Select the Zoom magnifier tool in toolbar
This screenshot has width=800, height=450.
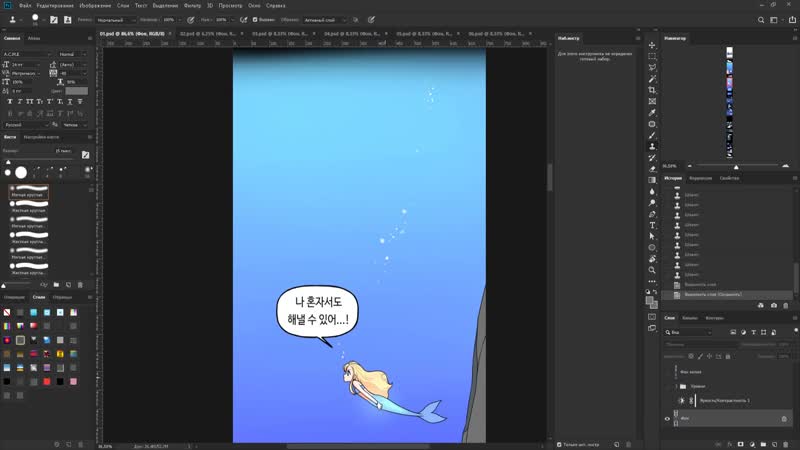point(652,270)
